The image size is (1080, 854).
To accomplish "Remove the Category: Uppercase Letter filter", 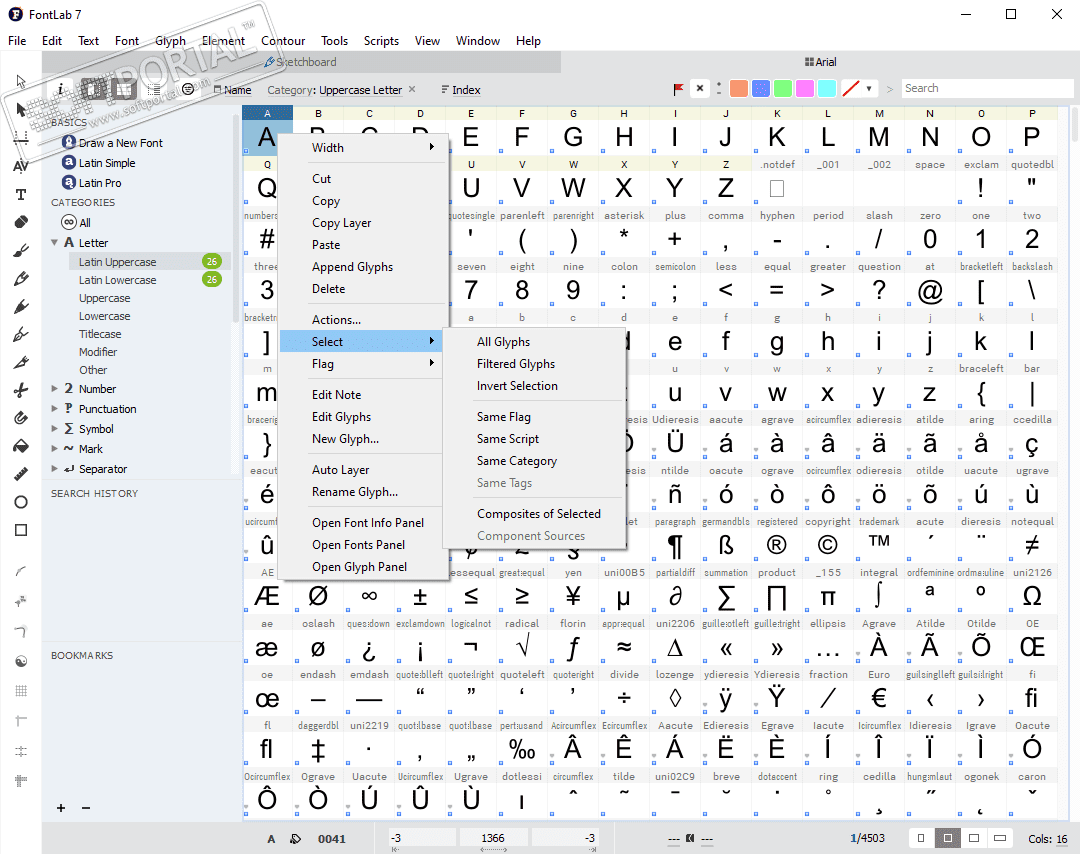I will point(412,89).
